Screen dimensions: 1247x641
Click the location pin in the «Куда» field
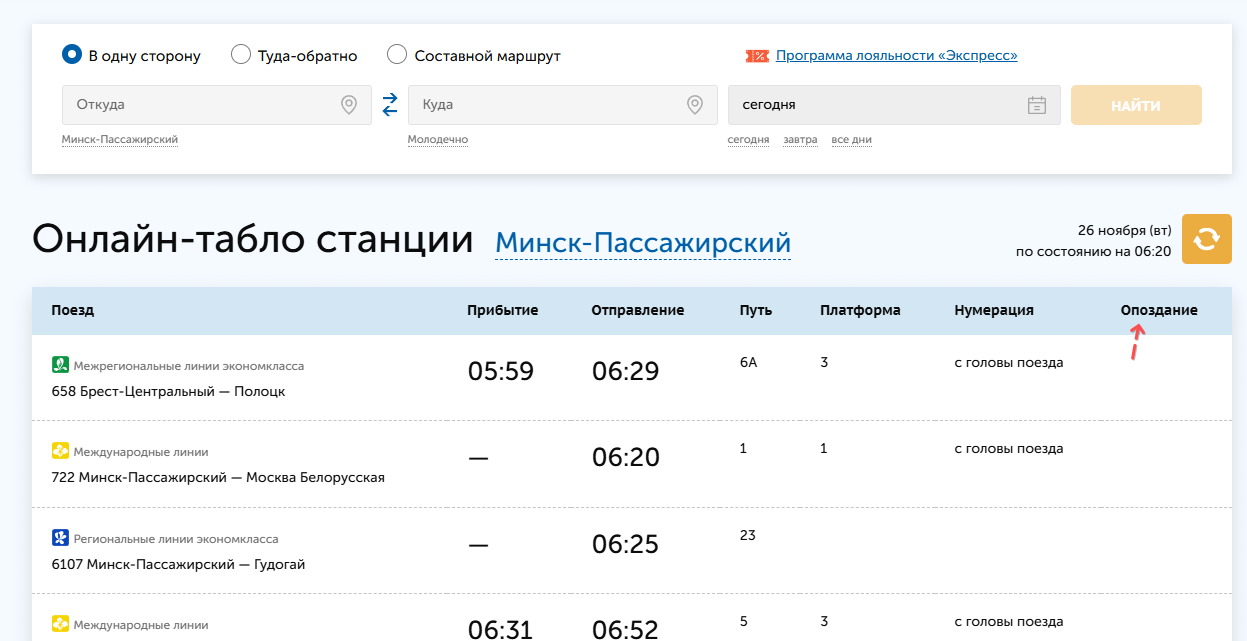click(695, 105)
